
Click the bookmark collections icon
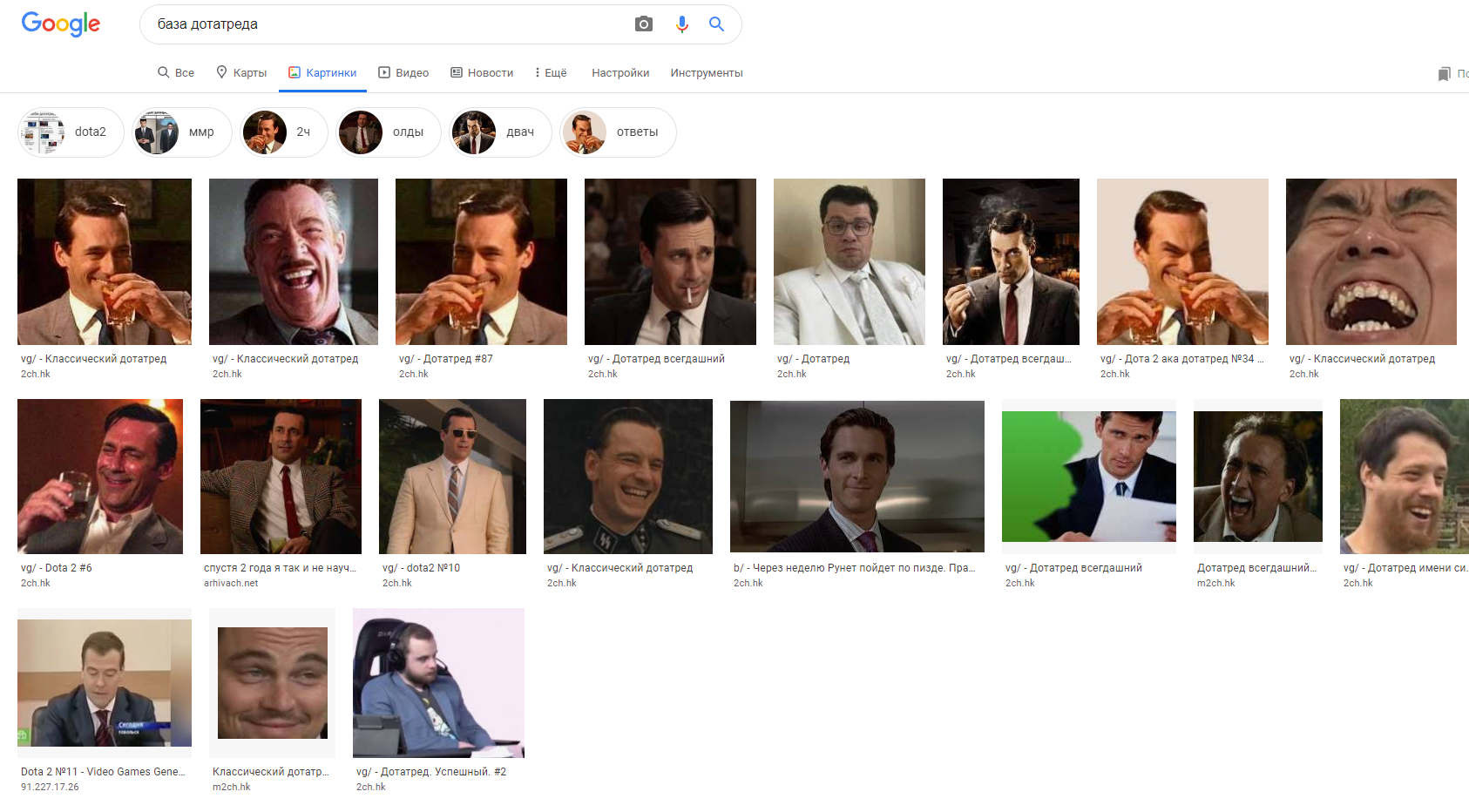click(x=1445, y=74)
